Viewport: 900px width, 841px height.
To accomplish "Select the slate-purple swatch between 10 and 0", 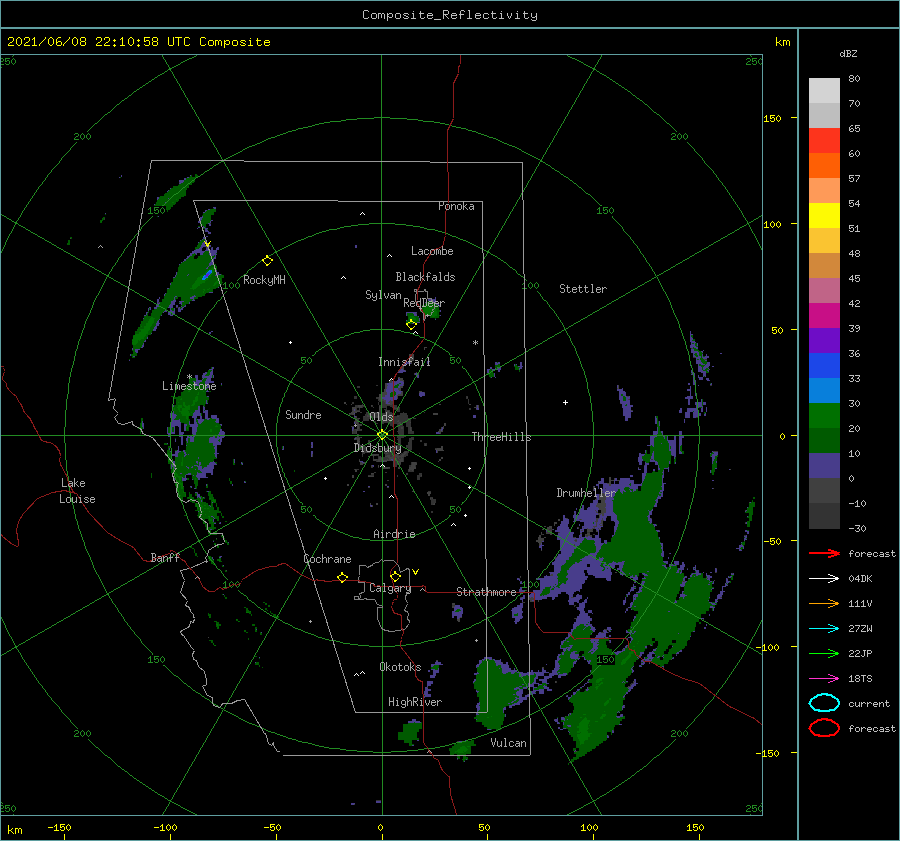I will click(824, 465).
